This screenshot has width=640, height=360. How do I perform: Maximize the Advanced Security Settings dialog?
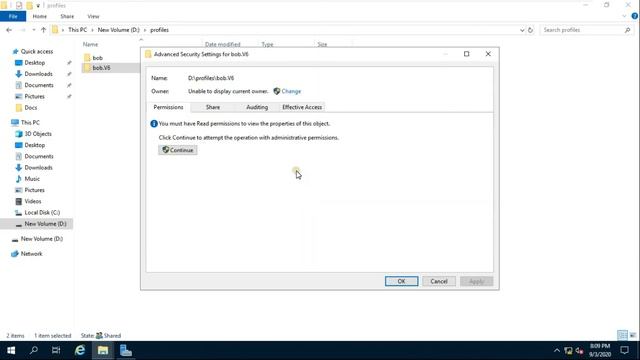click(467, 54)
